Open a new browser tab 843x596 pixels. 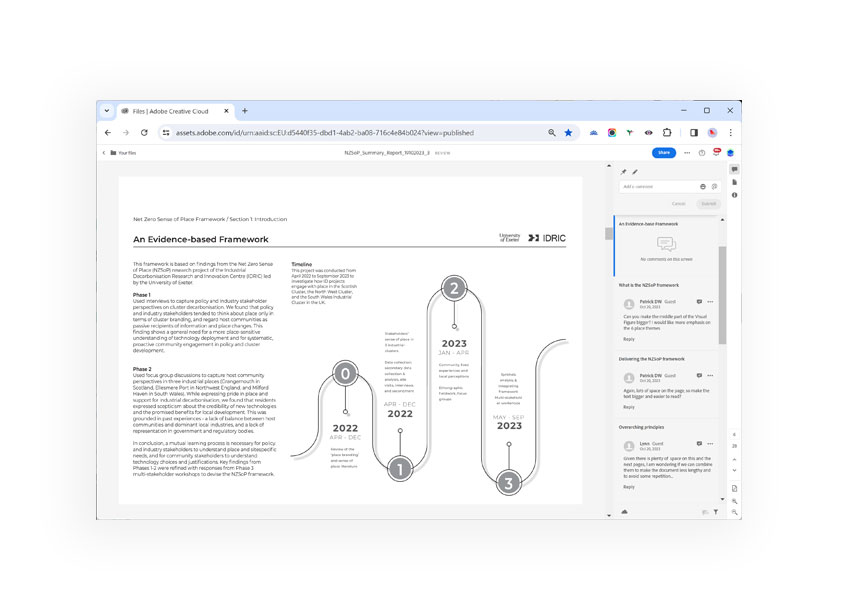coord(245,111)
